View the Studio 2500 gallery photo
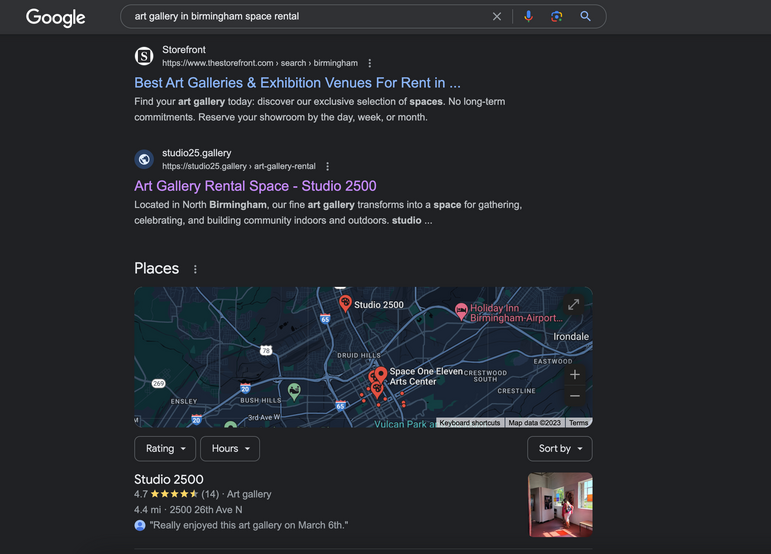This screenshot has width=771, height=554. (560, 505)
